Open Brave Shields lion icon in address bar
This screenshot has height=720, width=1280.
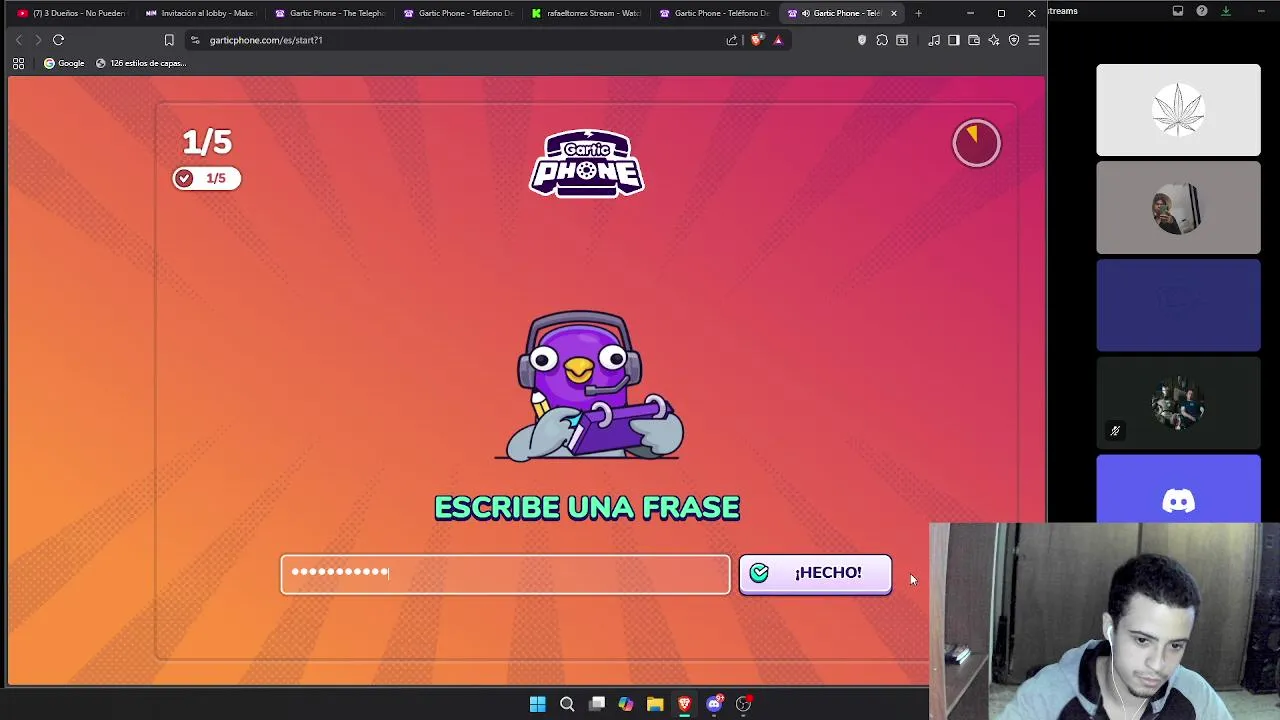(756, 40)
